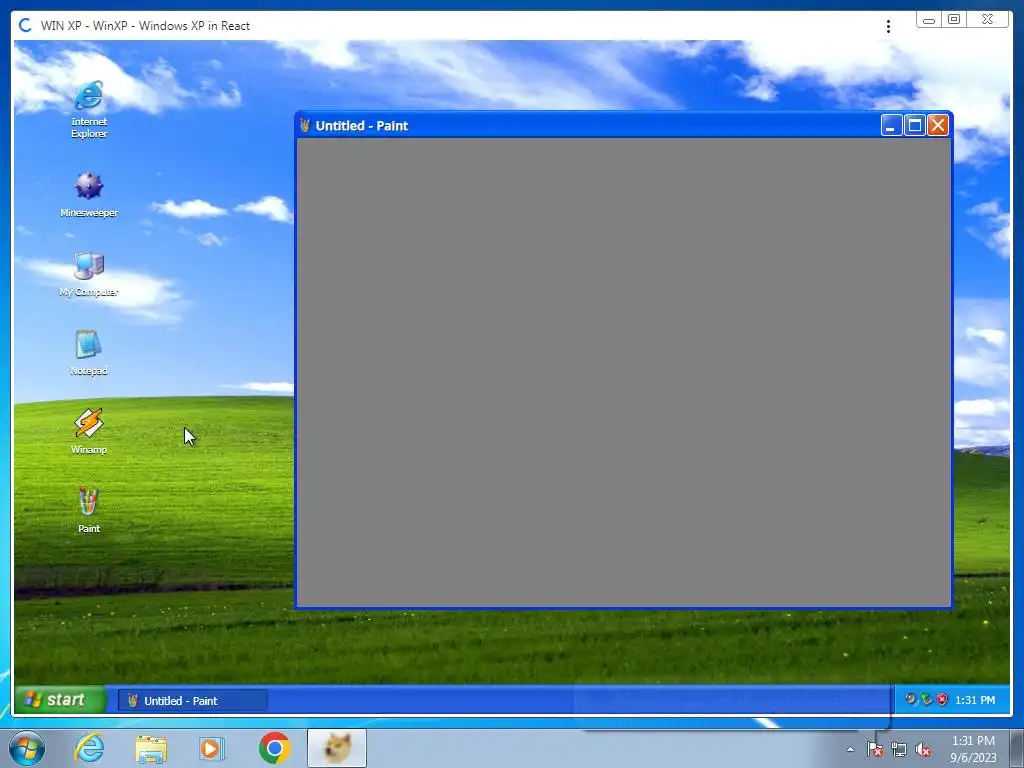The width and height of the screenshot is (1024, 768).
Task: Launch Google Chrome from the Windows 7 taskbar
Action: click(x=274, y=748)
